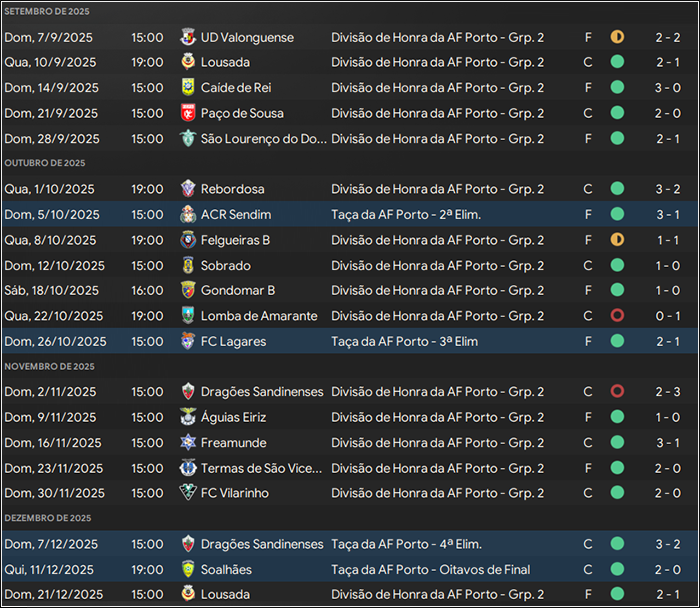Select the Taça da AF Porto - 3ª Elim competition
700x608 pixels.
[x=404, y=341]
